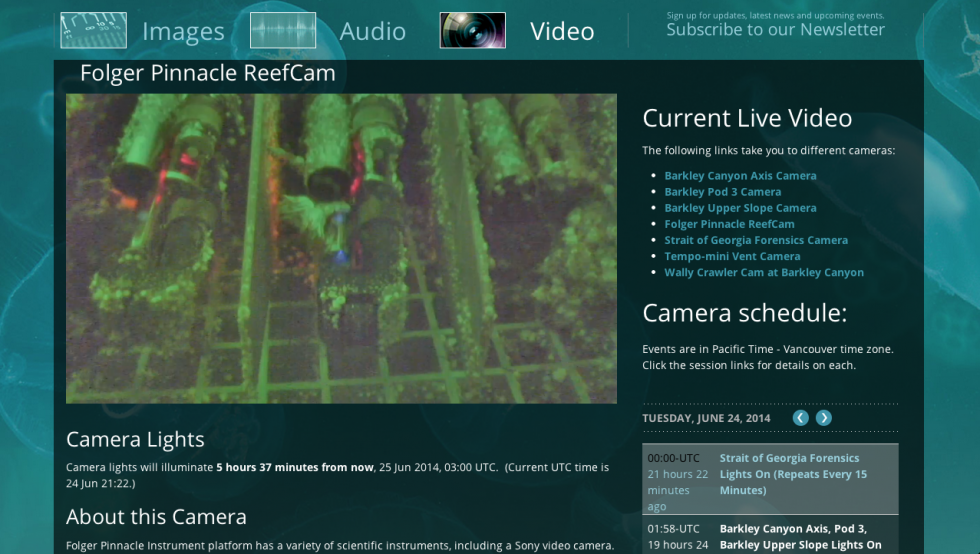Viewport: 980px width, 554px height.
Task: Open Barkley Pod 3 Camera link
Action: (x=722, y=192)
